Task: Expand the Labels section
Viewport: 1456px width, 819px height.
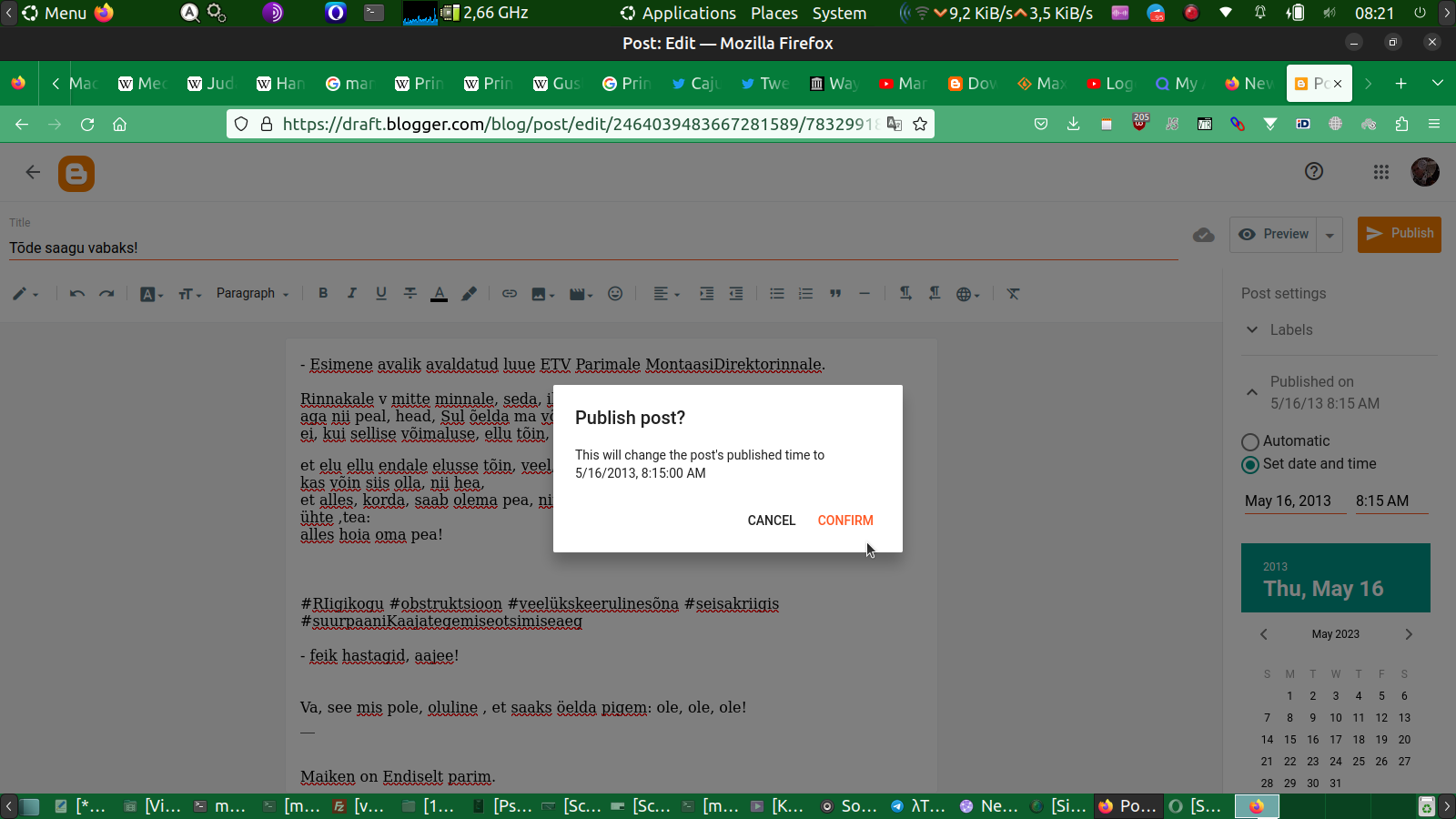Action: click(x=1340, y=329)
